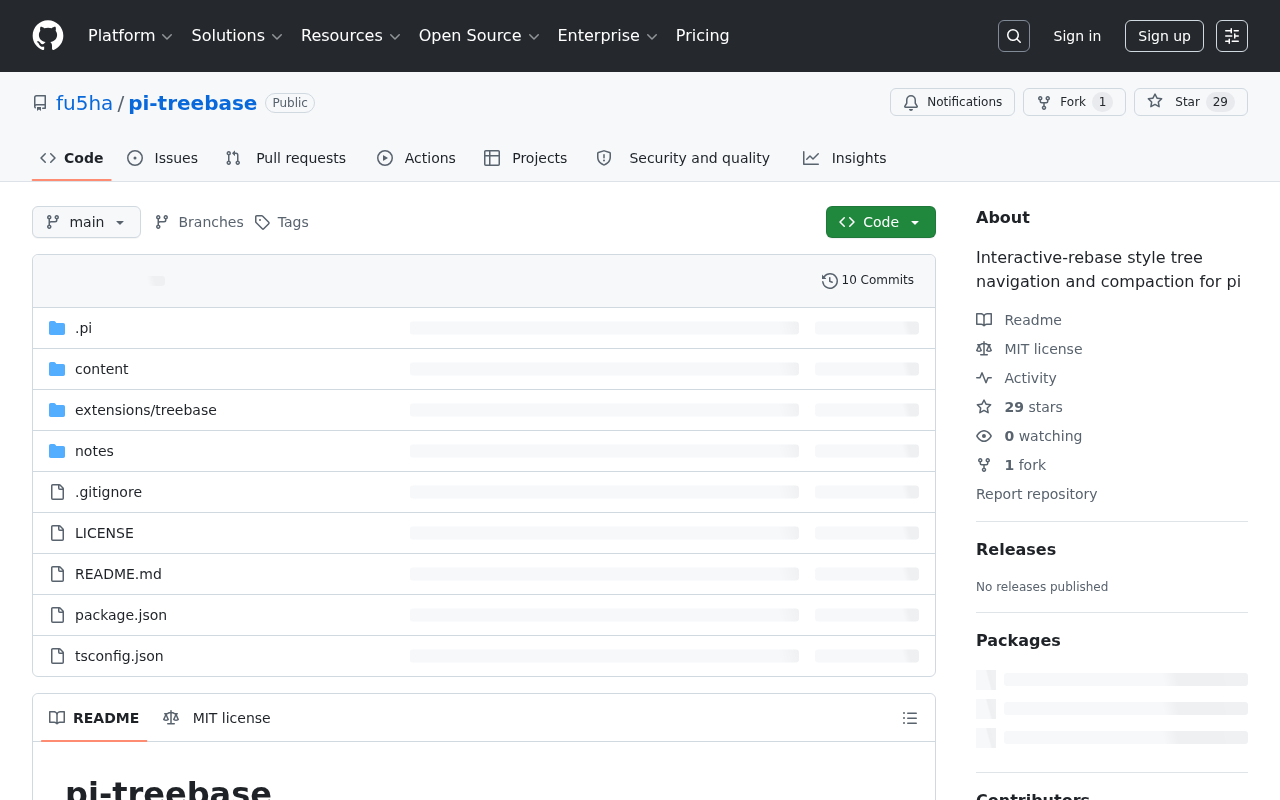Switch to the Actions tab
1280x800 pixels.
click(416, 158)
